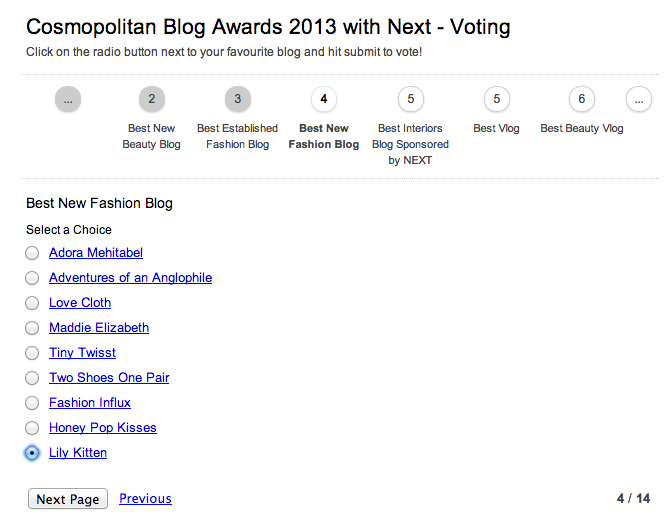This screenshot has height=529, width=664.
Task: Open step 6 Best Beauty Vlog
Action: coord(581,99)
